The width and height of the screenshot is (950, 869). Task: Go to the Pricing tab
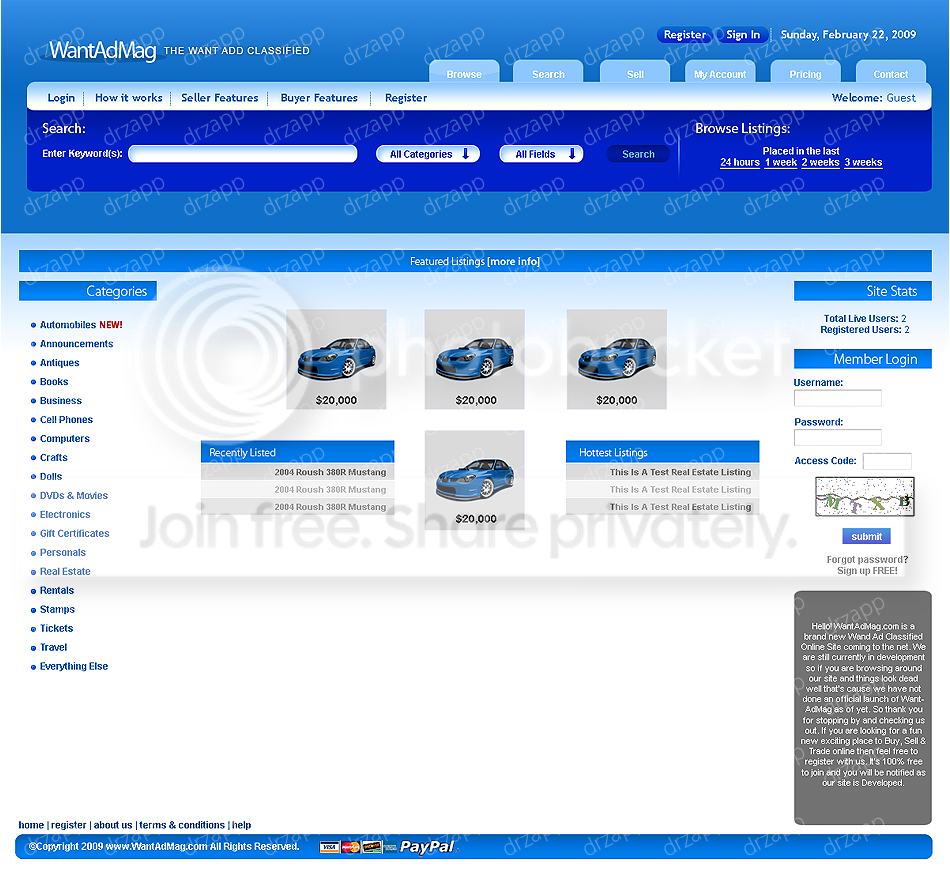[805, 72]
